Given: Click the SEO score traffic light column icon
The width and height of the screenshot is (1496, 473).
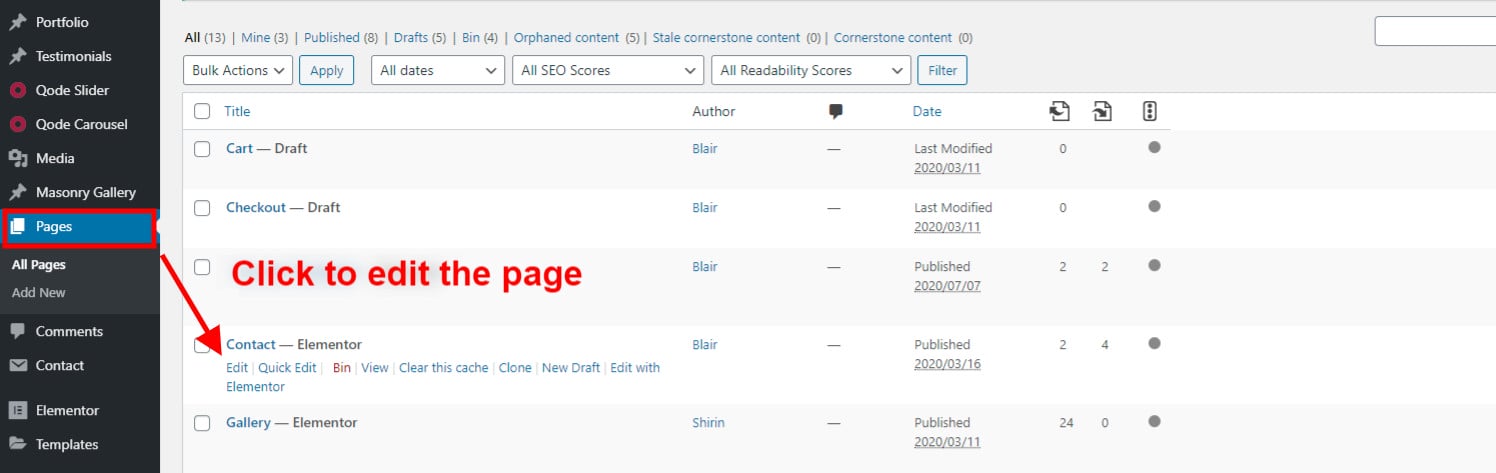Looking at the screenshot, I should point(1150,111).
